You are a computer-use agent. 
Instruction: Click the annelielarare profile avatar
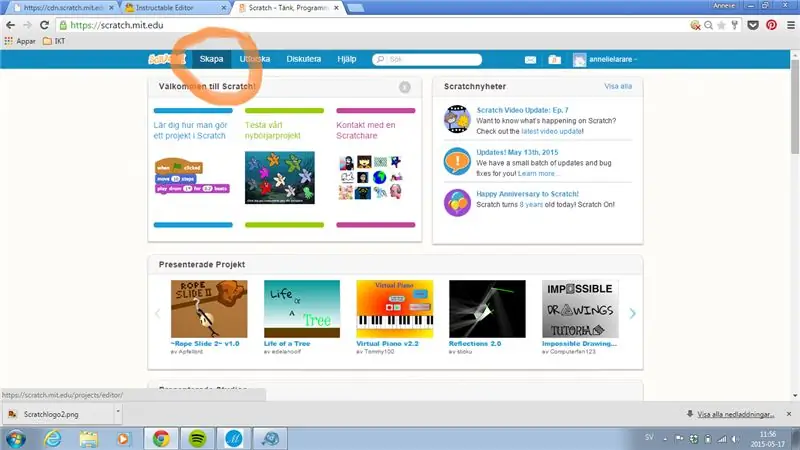[579, 60]
